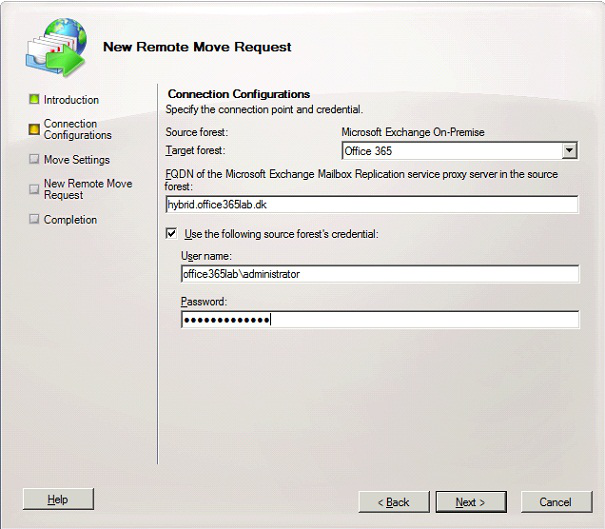Screen dimensions: 605x529
Task: Select the Connection Configurations step label
Action: (78, 129)
